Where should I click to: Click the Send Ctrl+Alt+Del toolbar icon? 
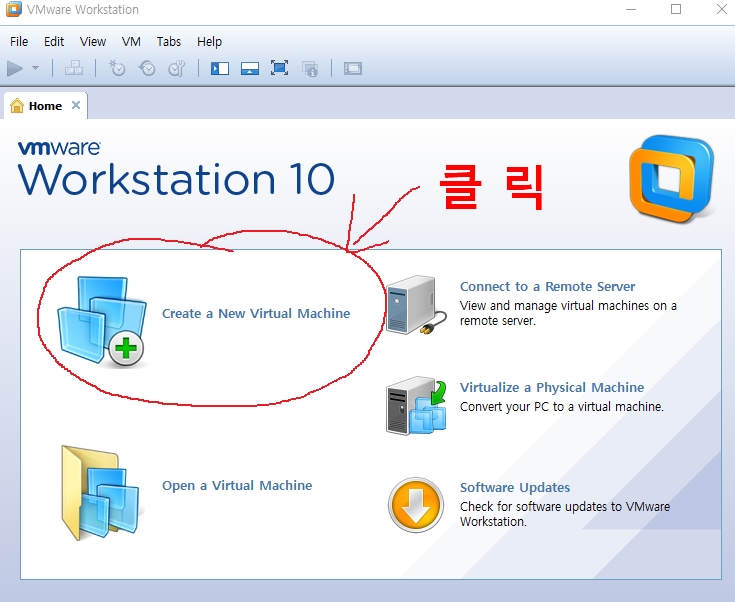point(74,68)
